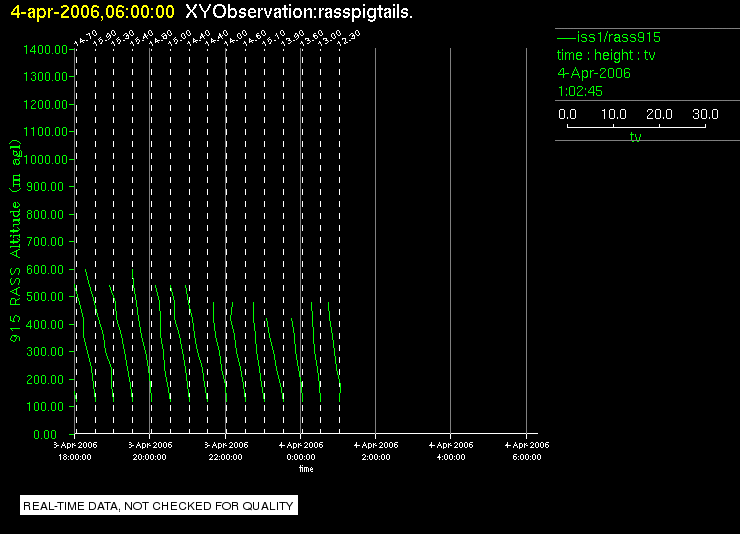Viewport: 740px width, 534px height.
Task: Click the x-axis title 'time'
Action: (306, 469)
